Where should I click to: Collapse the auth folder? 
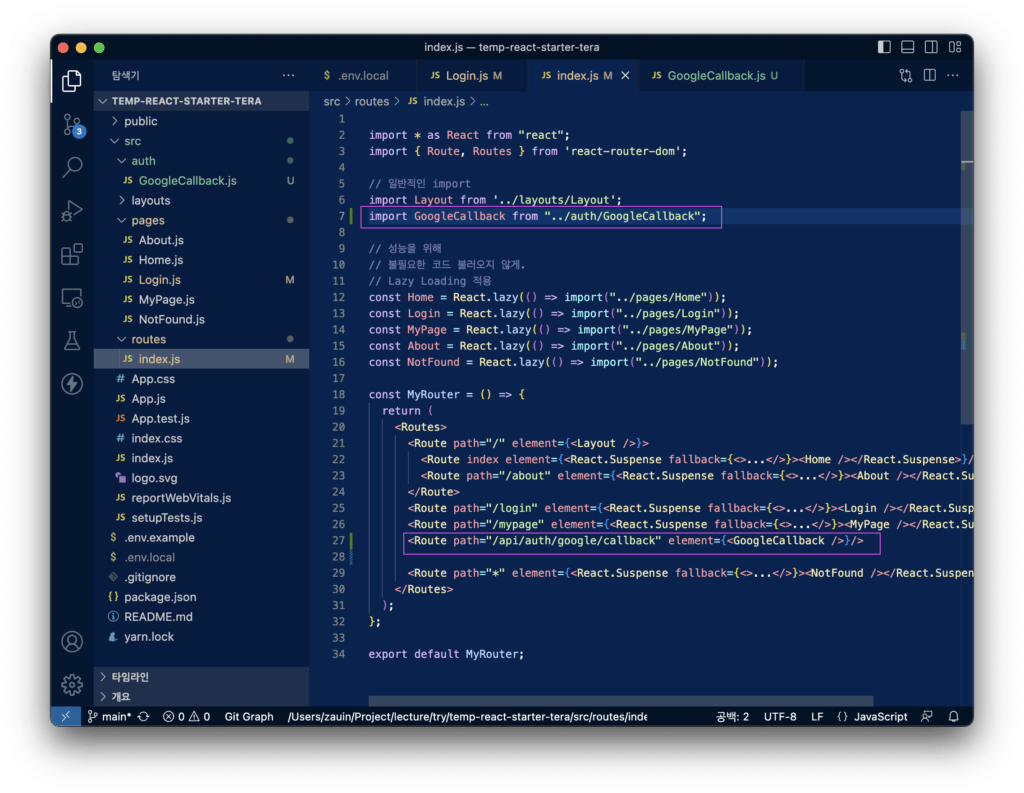143,161
